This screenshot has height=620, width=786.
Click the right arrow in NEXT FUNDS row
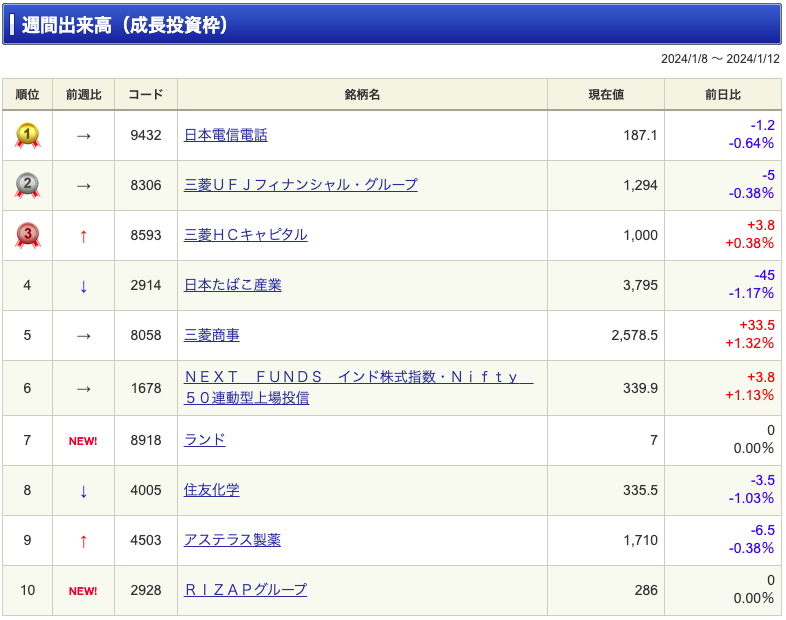coord(84,388)
